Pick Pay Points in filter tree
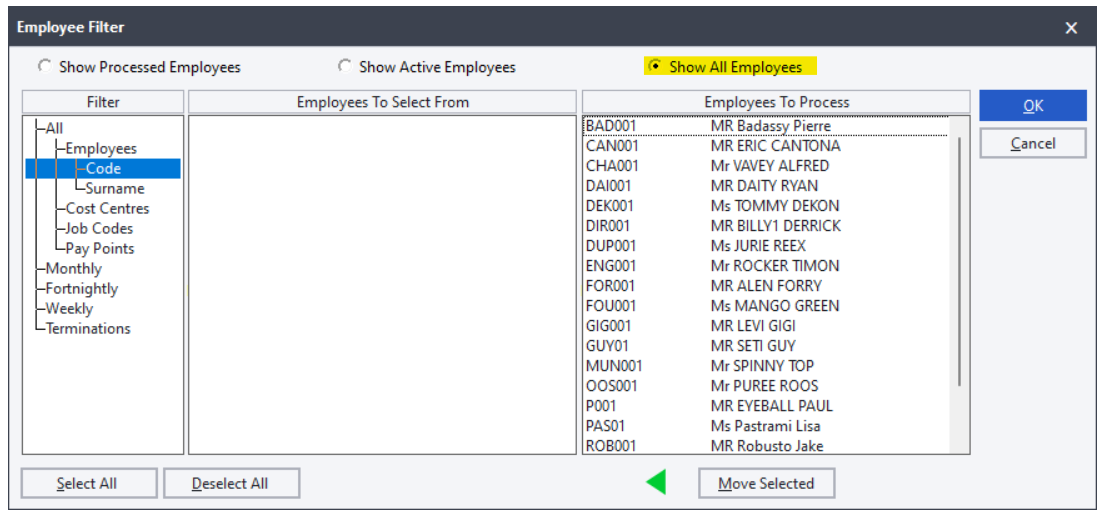This screenshot has height=512, width=1102. [100, 249]
